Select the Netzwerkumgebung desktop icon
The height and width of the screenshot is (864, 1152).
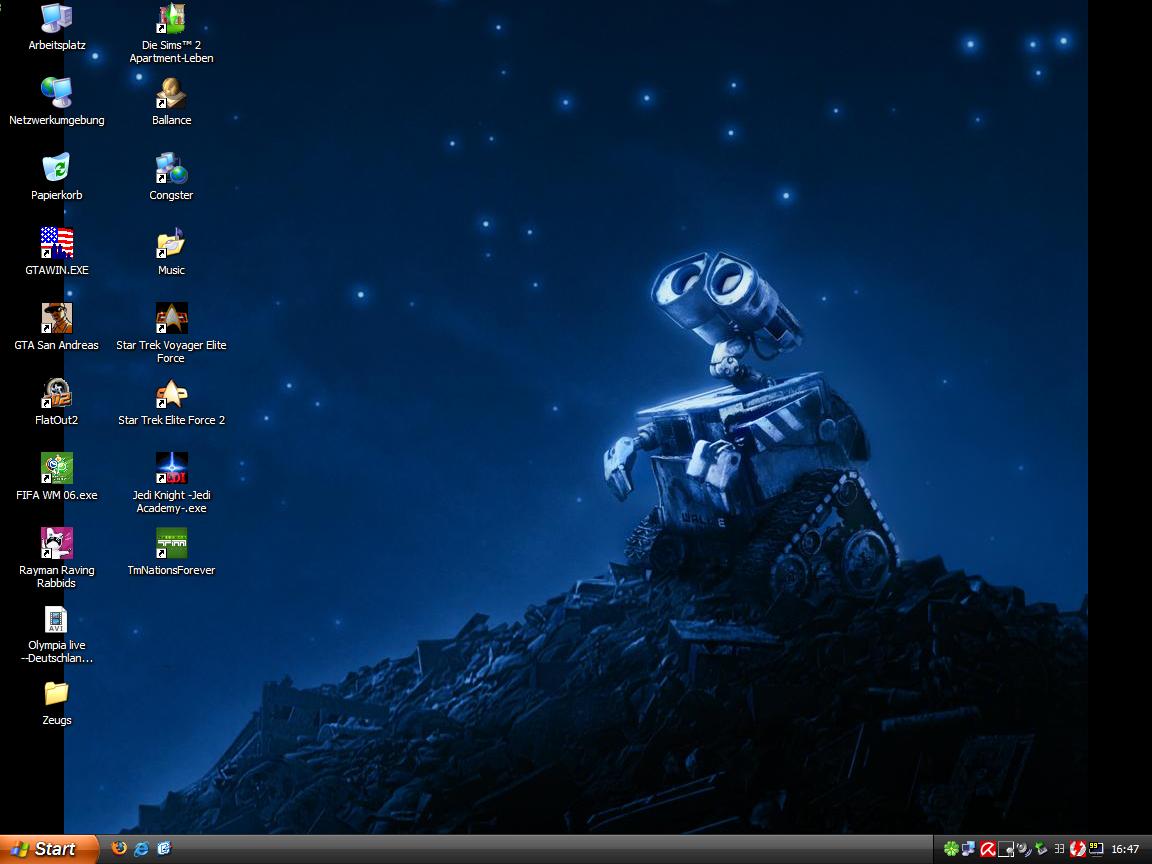click(x=57, y=93)
